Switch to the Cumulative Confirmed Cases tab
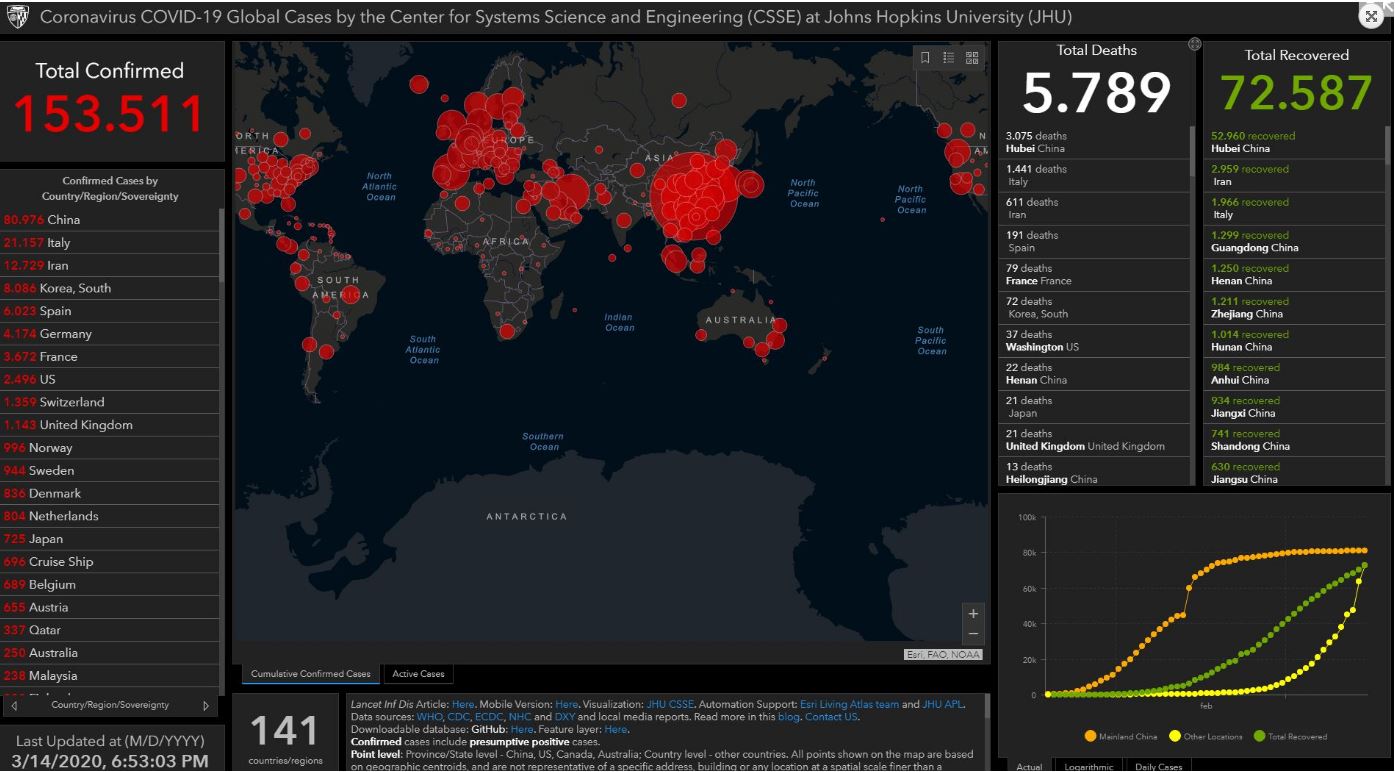Screen dimensions: 1395x772 310,674
